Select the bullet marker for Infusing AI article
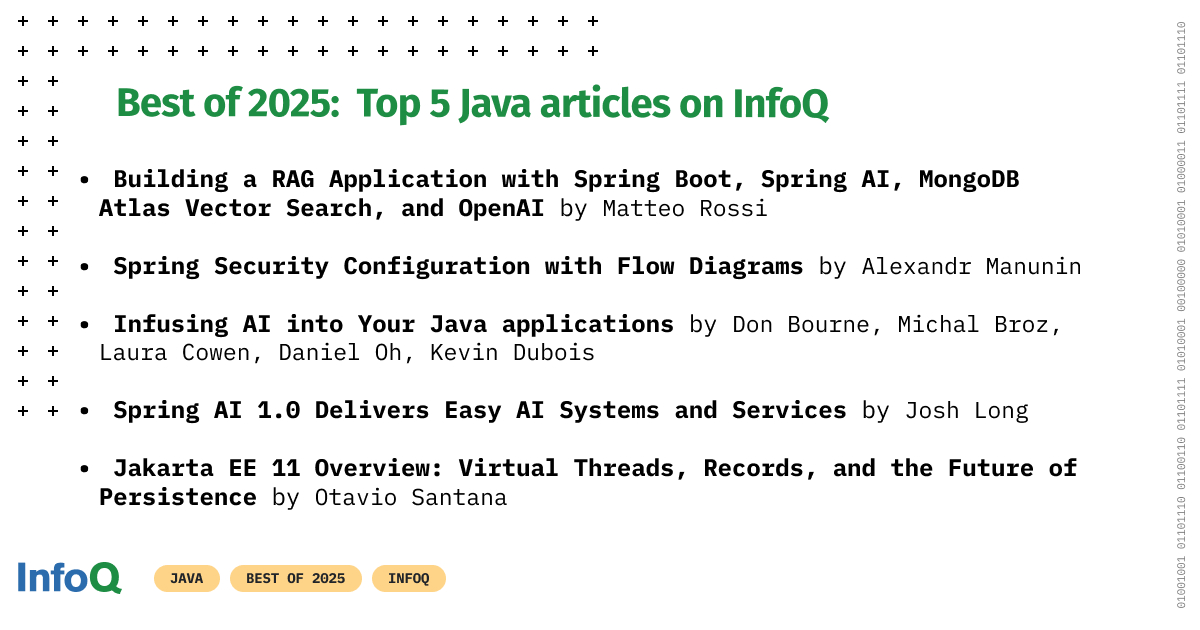The height and width of the screenshot is (630, 1200). (84, 325)
